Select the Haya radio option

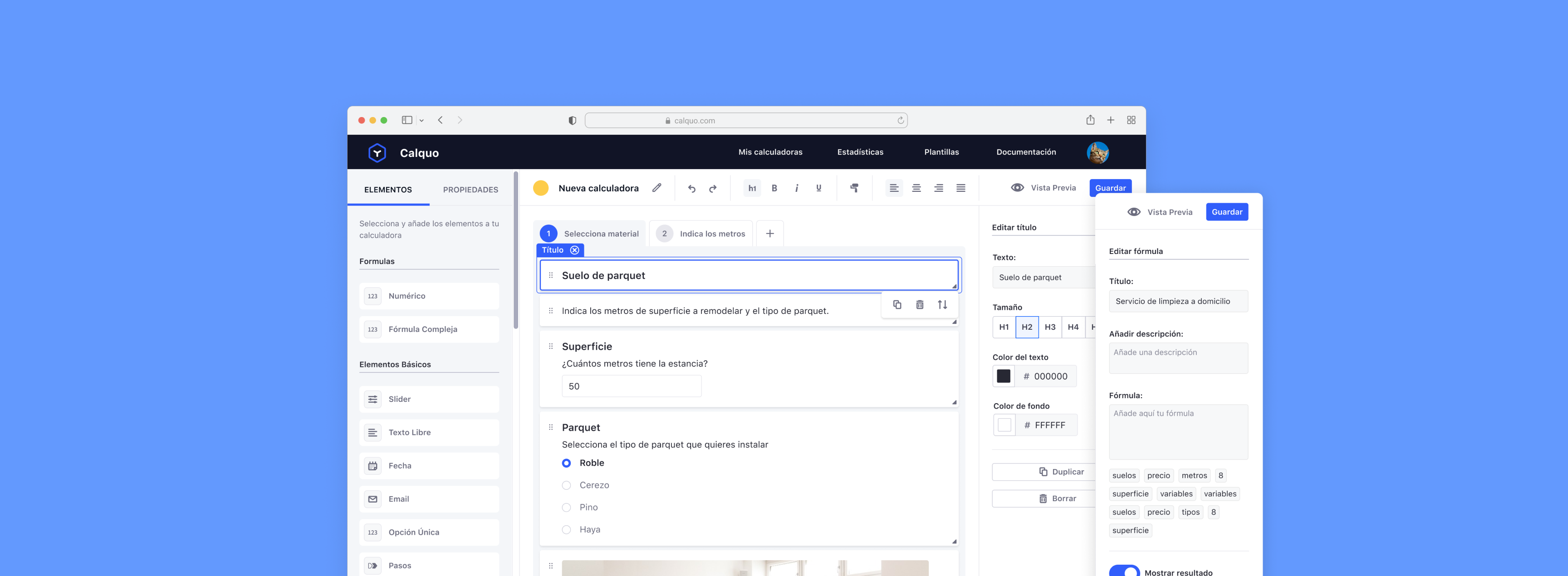[x=566, y=530]
